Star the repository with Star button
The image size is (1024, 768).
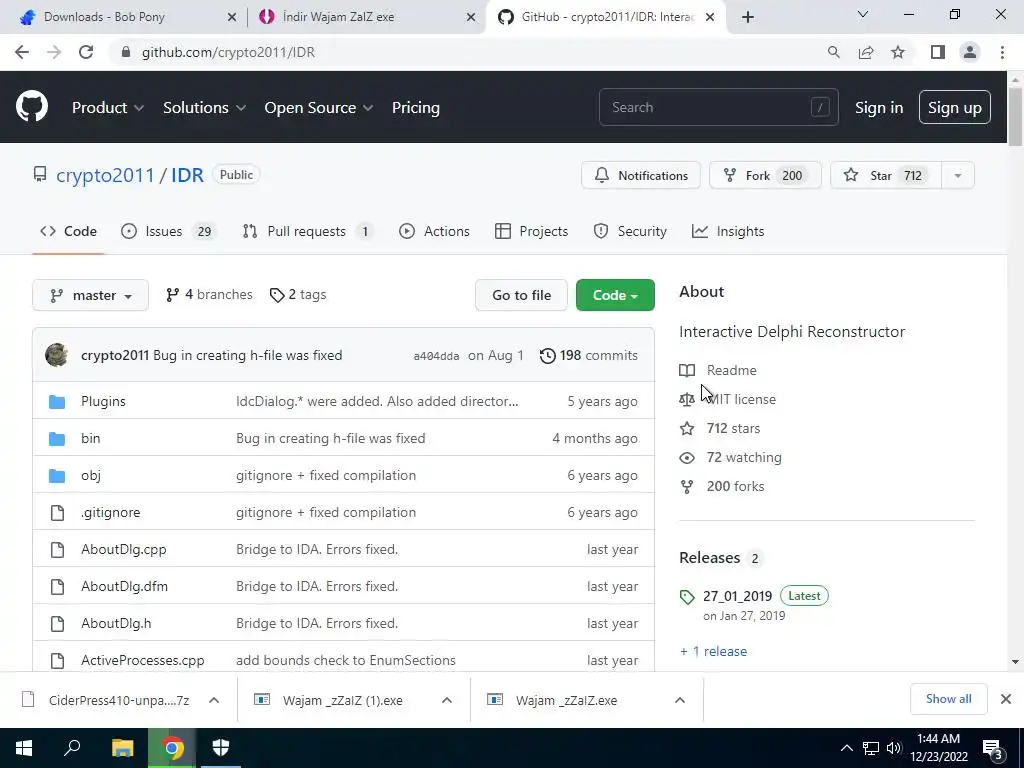click(886, 176)
